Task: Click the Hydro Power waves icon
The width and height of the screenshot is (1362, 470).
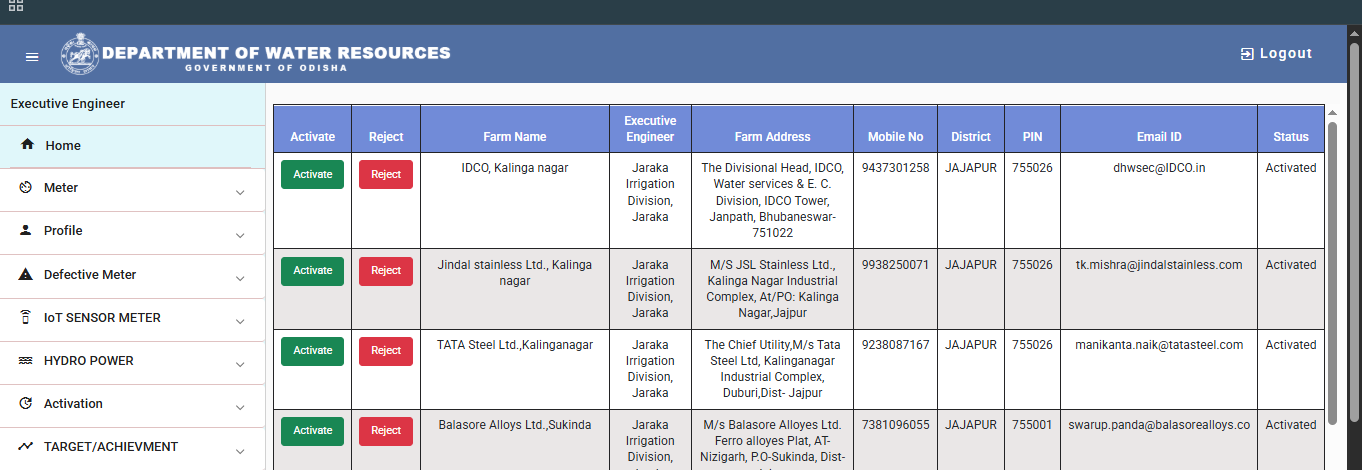Action: coord(25,361)
